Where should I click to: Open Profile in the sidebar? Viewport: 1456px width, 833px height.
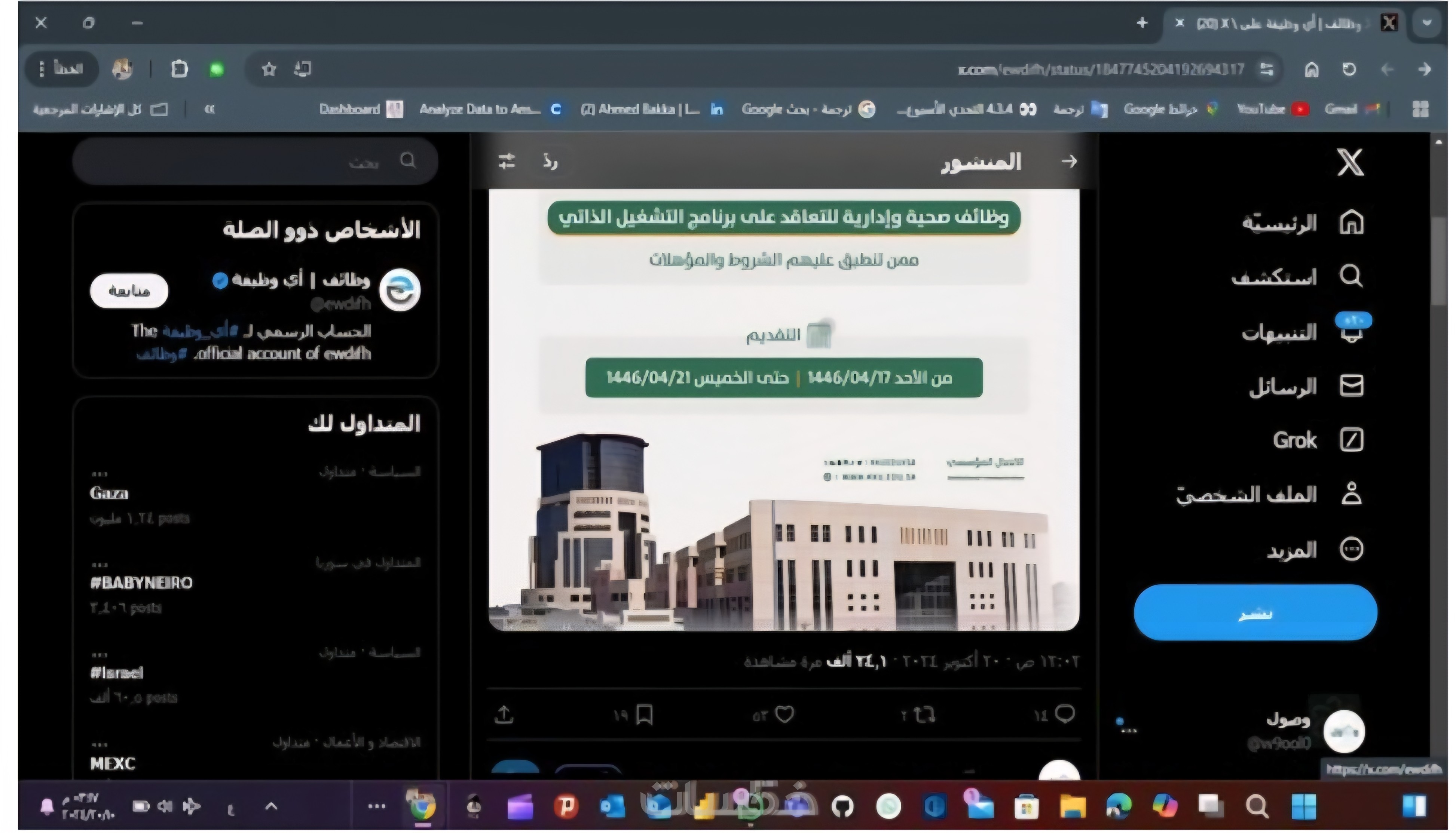coord(1351,494)
